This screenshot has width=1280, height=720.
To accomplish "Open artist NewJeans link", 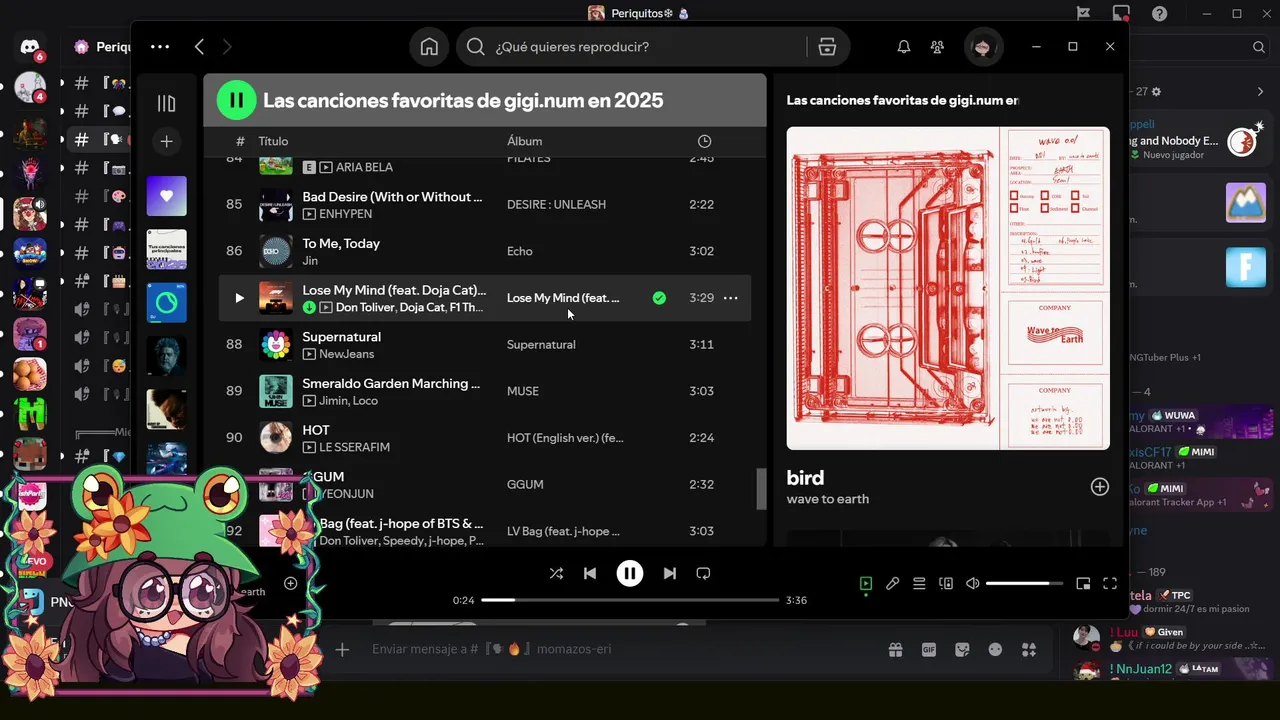I will tap(346, 354).
